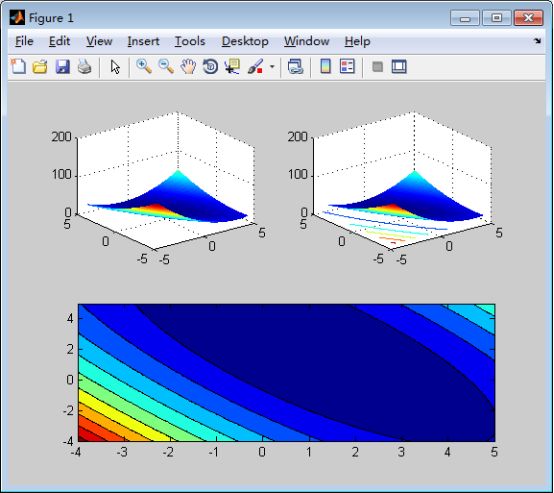
Task: Open a file using the folder icon
Action: coord(40,66)
